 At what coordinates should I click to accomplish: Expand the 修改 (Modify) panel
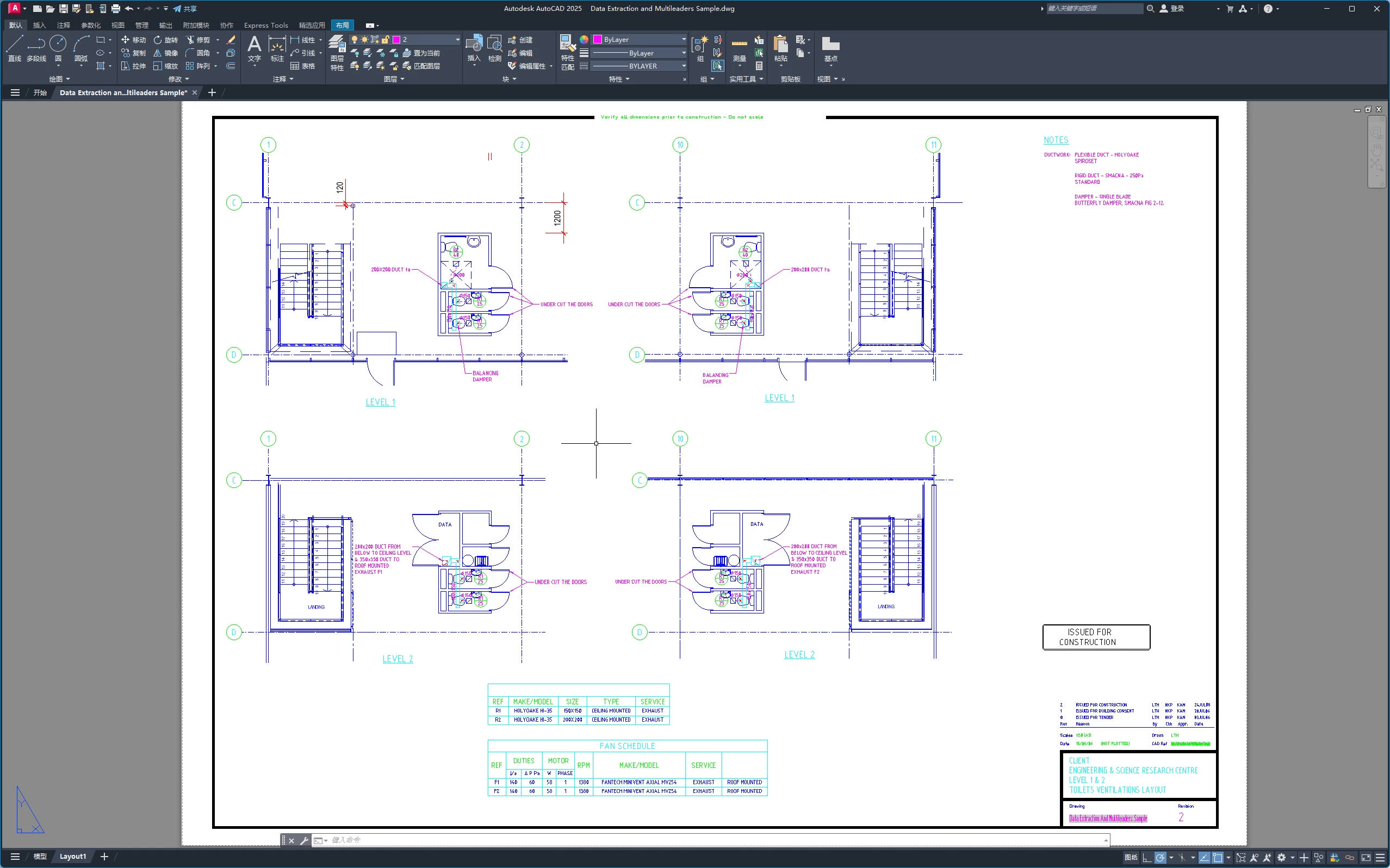click(178, 79)
